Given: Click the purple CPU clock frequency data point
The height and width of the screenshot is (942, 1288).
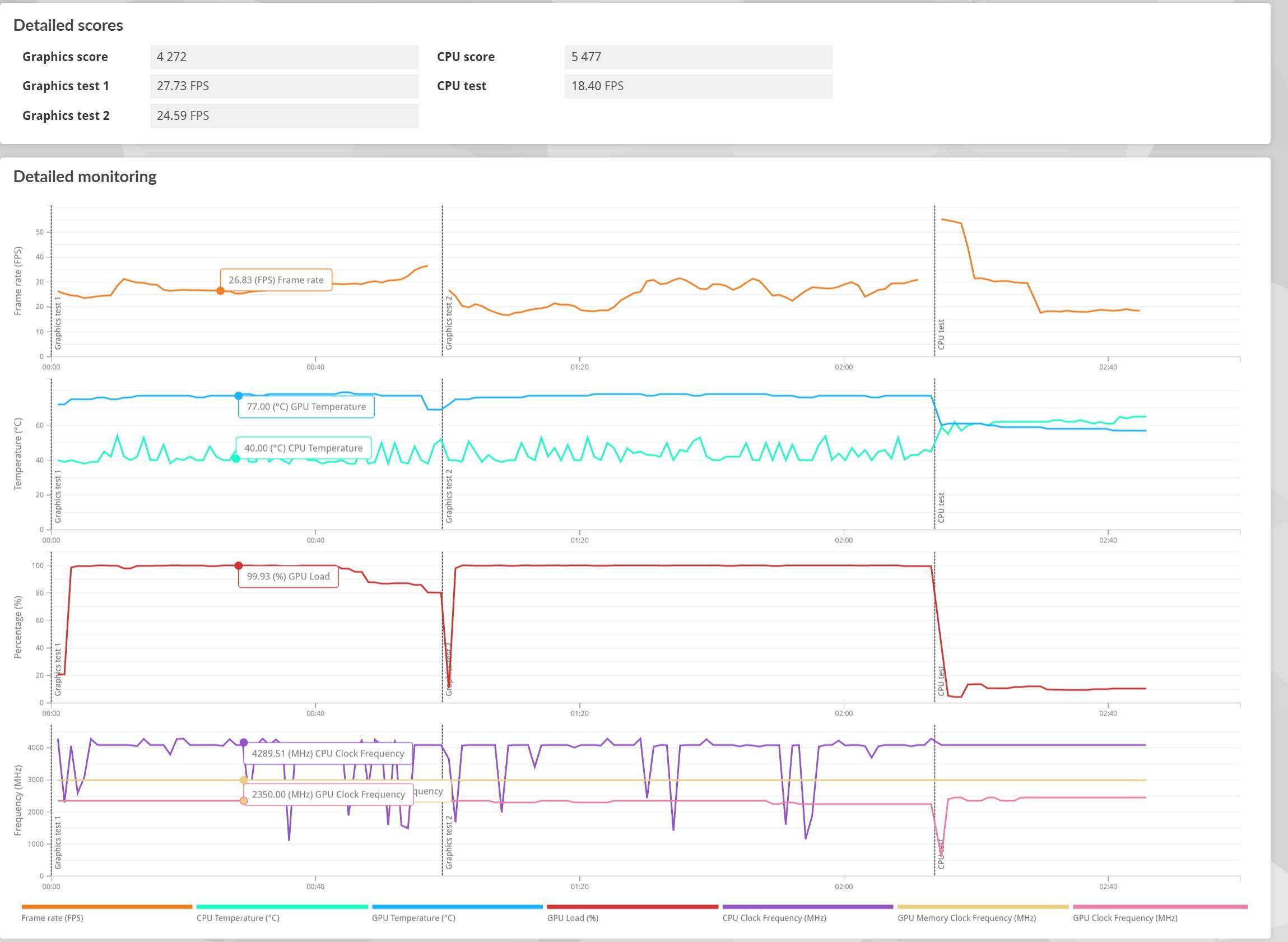Looking at the screenshot, I should coord(243,743).
